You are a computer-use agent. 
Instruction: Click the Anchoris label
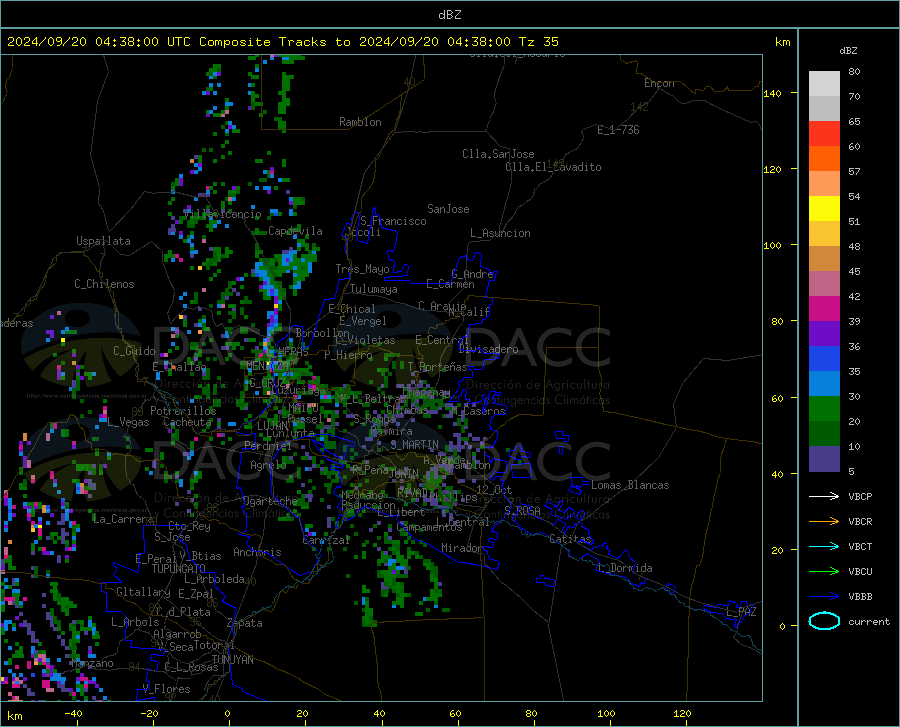click(257, 552)
